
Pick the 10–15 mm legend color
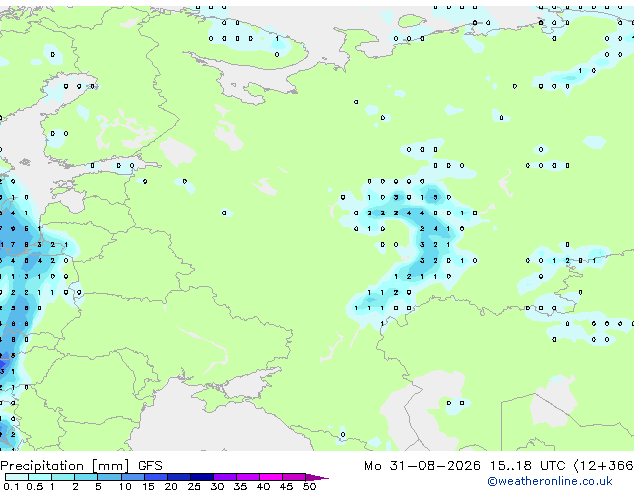click(132, 477)
